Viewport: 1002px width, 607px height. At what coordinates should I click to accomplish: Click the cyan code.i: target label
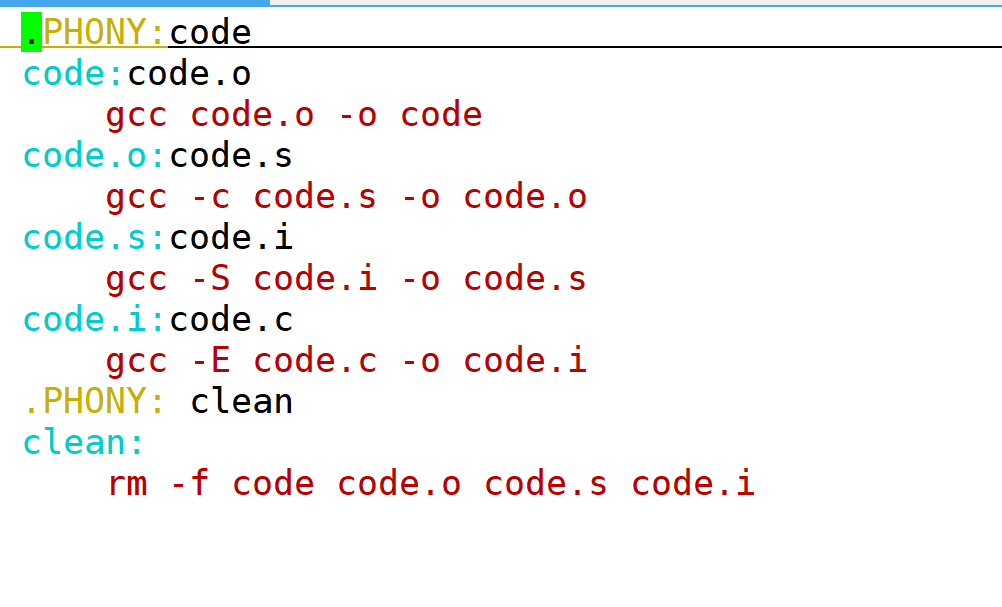(93, 319)
